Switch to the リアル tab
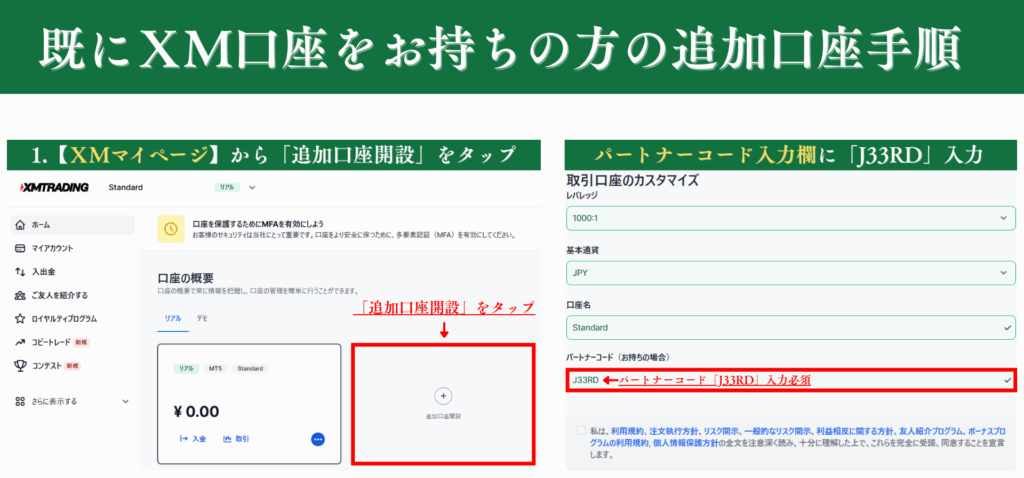 coord(173,317)
